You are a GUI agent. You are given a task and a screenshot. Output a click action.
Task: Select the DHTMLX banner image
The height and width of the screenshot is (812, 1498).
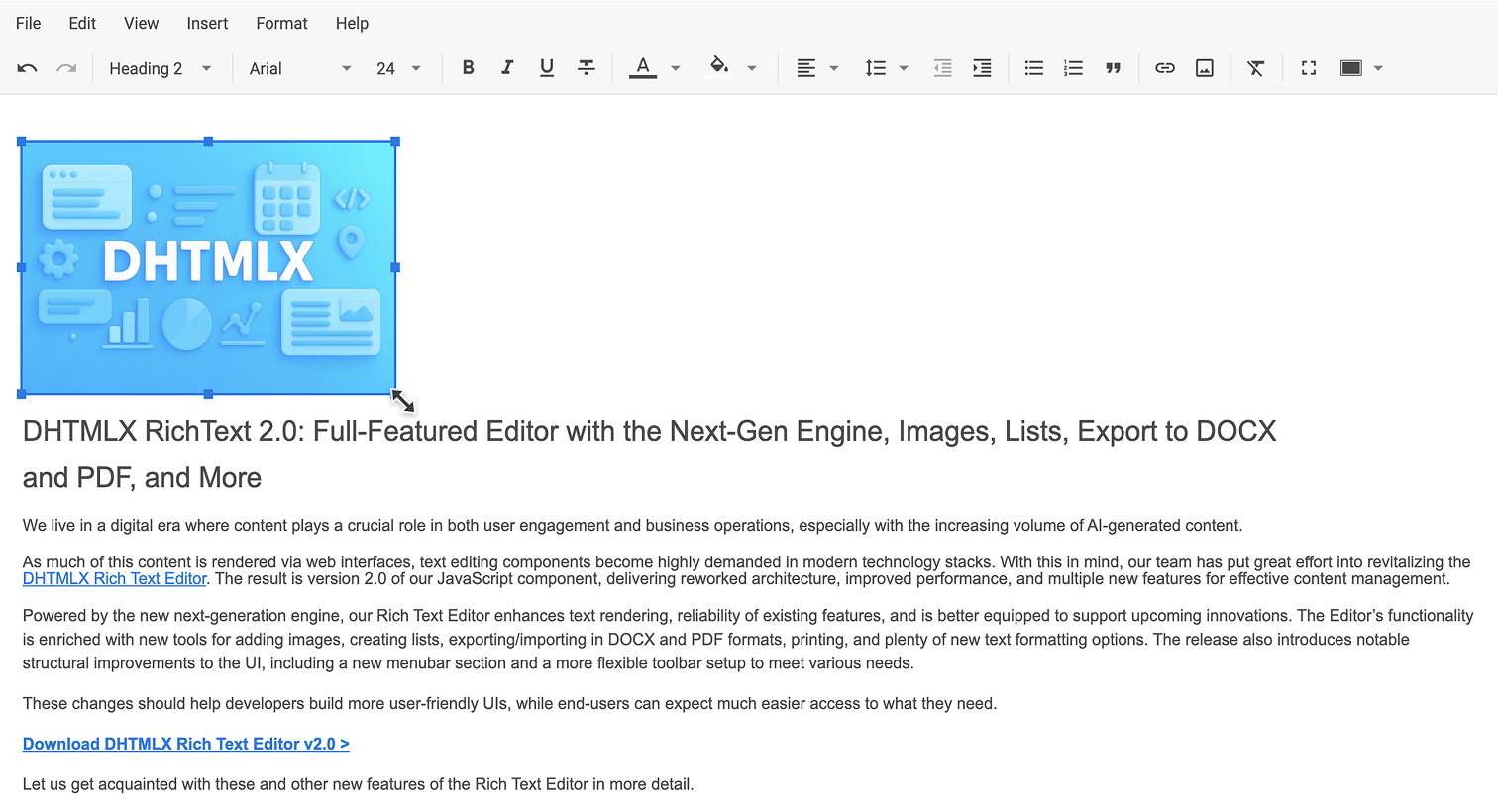point(208,267)
